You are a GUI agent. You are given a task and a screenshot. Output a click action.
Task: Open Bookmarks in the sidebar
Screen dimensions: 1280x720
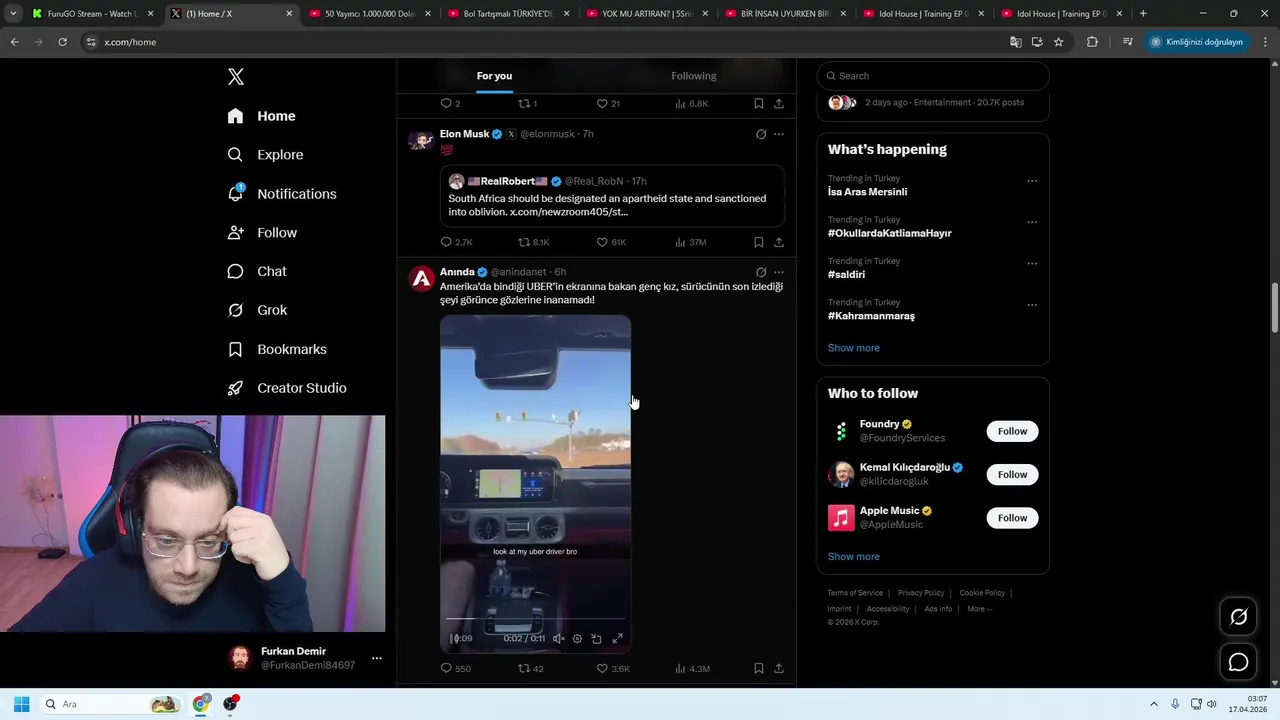point(278,349)
